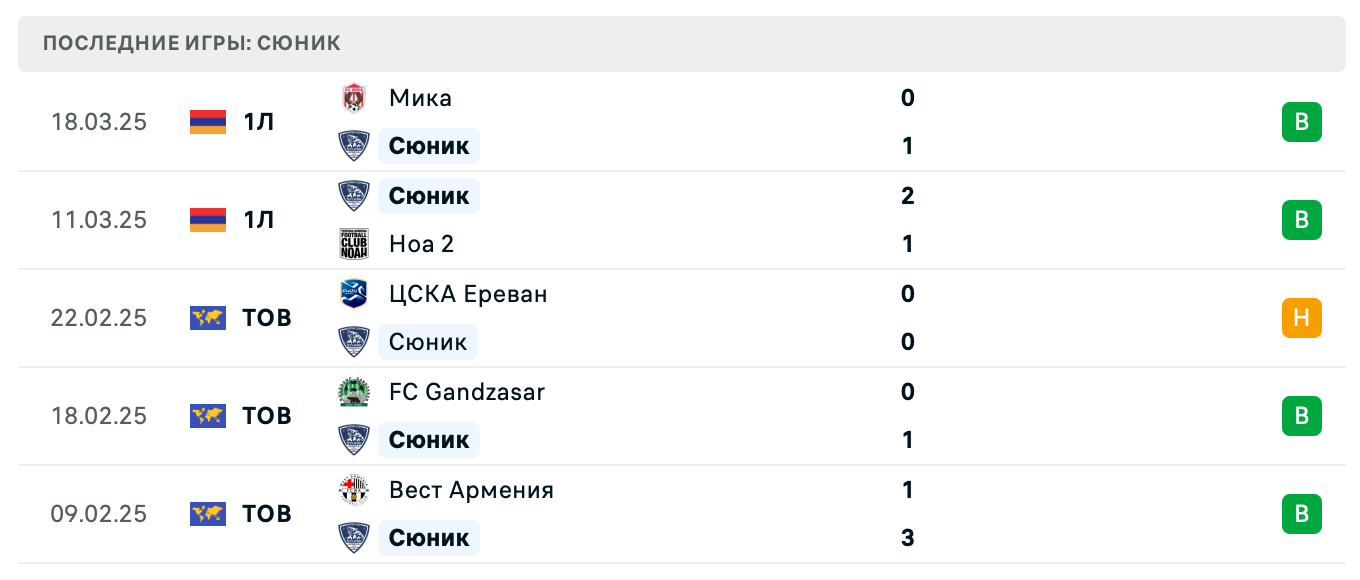Open the CSKA Yerevan team crest
Viewport: 1360px width, 580px height.
coord(353,294)
